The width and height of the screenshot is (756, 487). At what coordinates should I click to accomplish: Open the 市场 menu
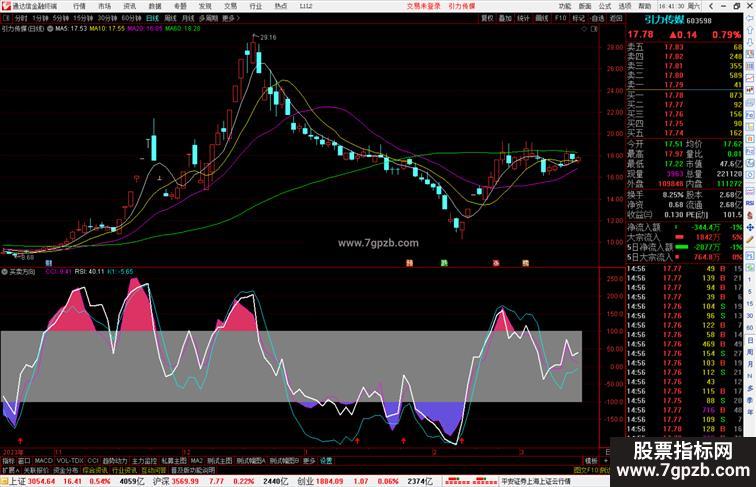tap(104, 6)
